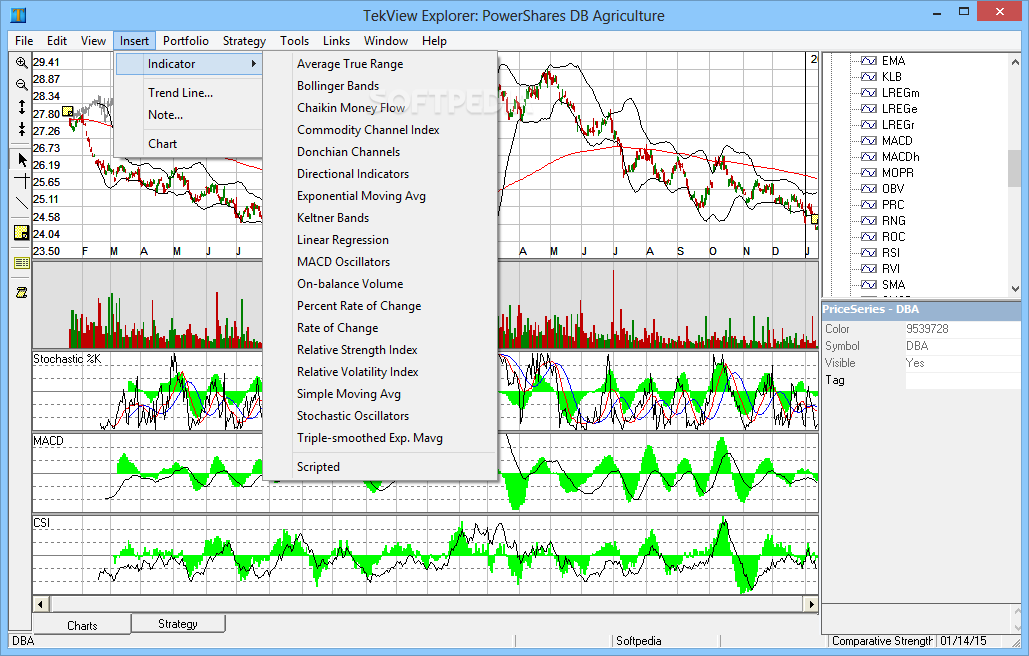Select the crosshair cursor tool
This screenshot has height=656, width=1029.
pos(22,181)
